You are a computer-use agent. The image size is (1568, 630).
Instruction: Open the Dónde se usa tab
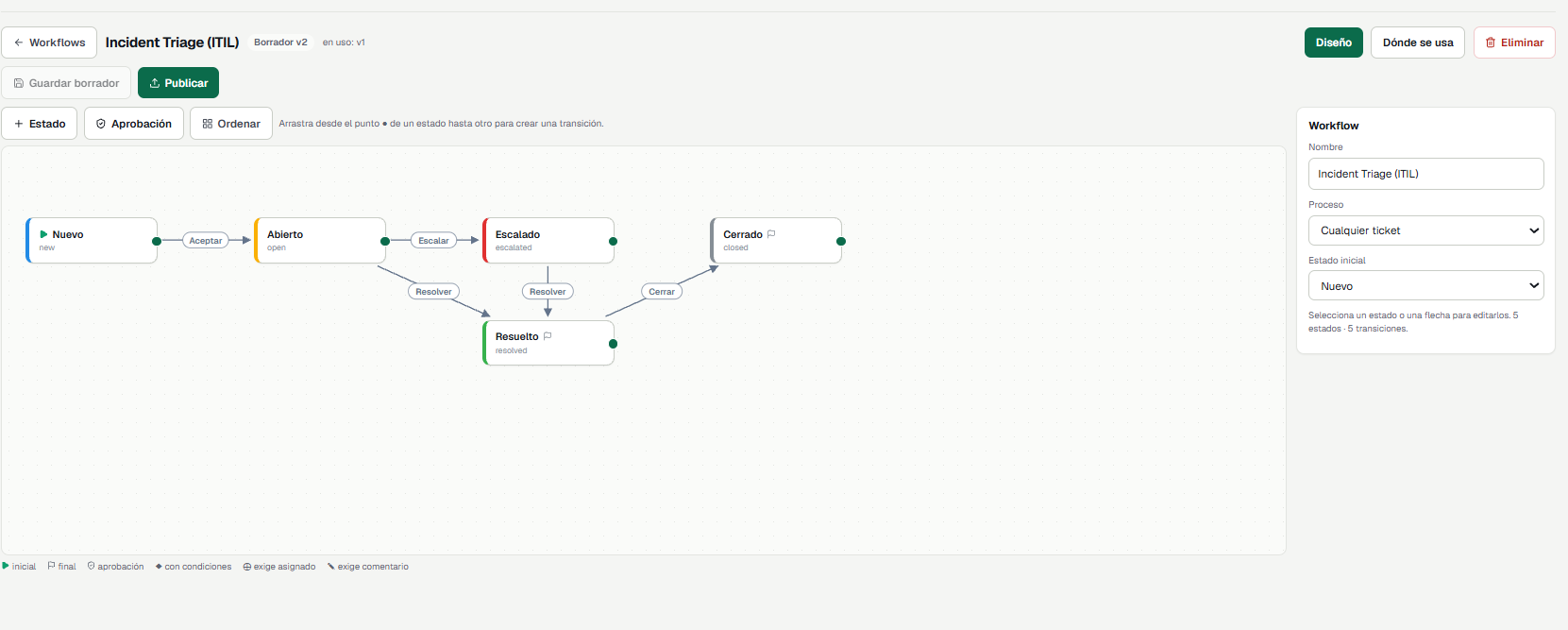tap(1418, 43)
